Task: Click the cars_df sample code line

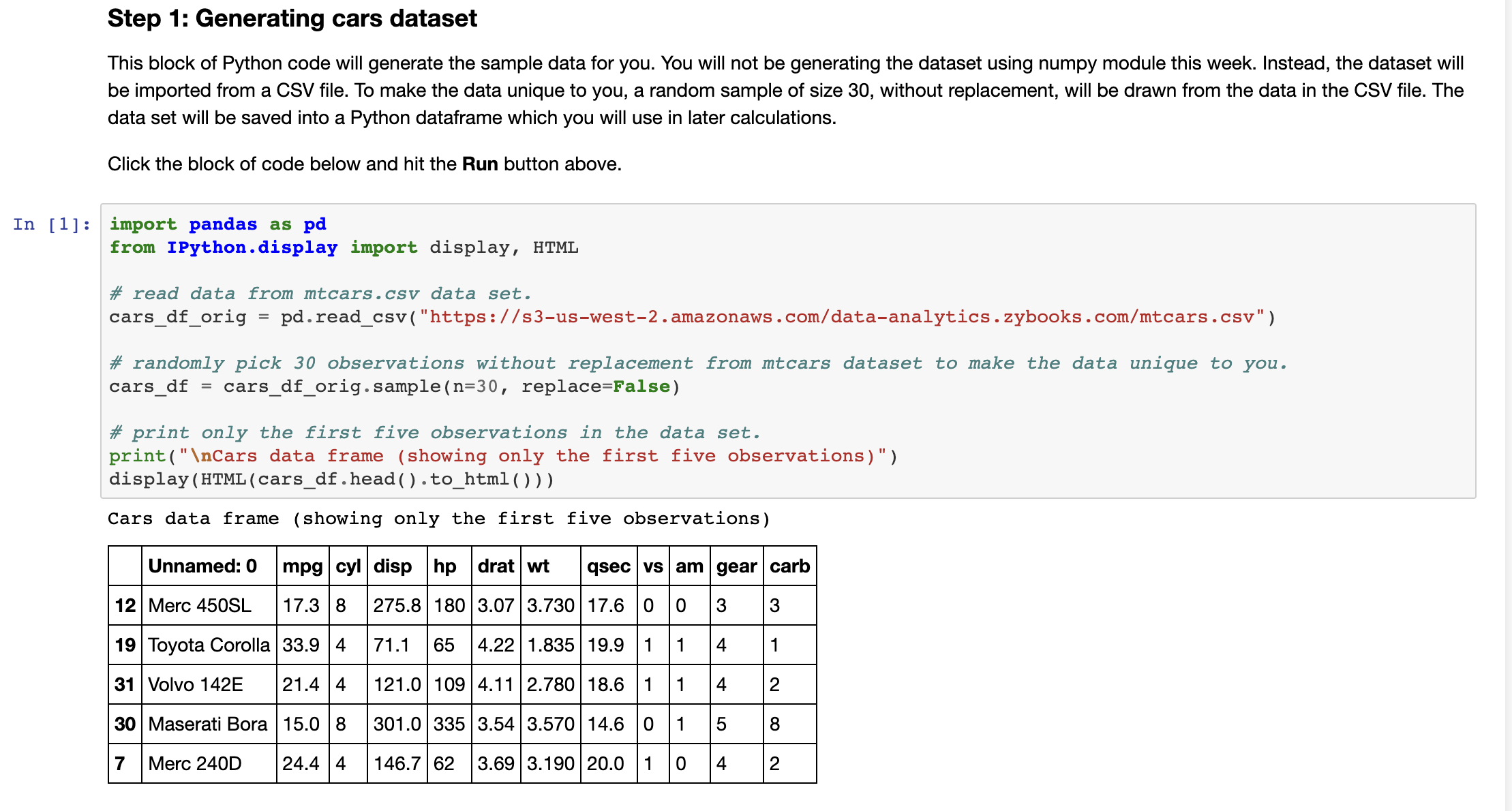Action: [394, 386]
